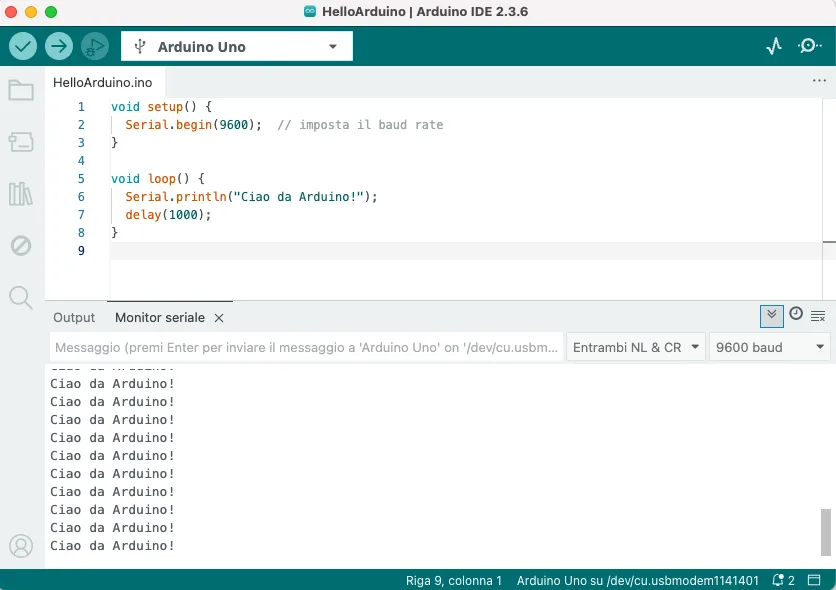The width and height of the screenshot is (836, 590).
Task: Open the editor tab options ellipsis menu
Action: click(819, 80)
